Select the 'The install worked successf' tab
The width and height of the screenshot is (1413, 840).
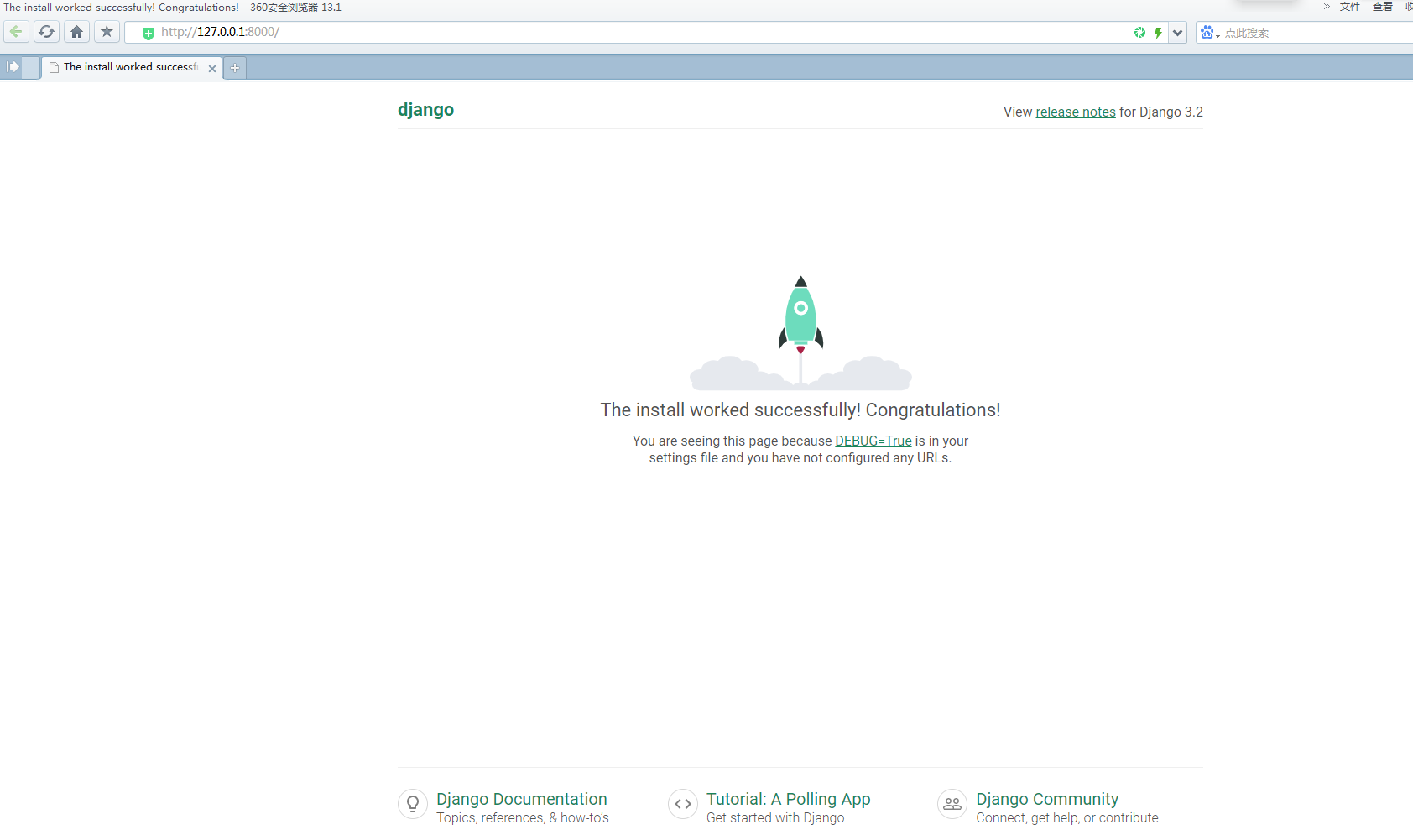(x=130, y=67)
